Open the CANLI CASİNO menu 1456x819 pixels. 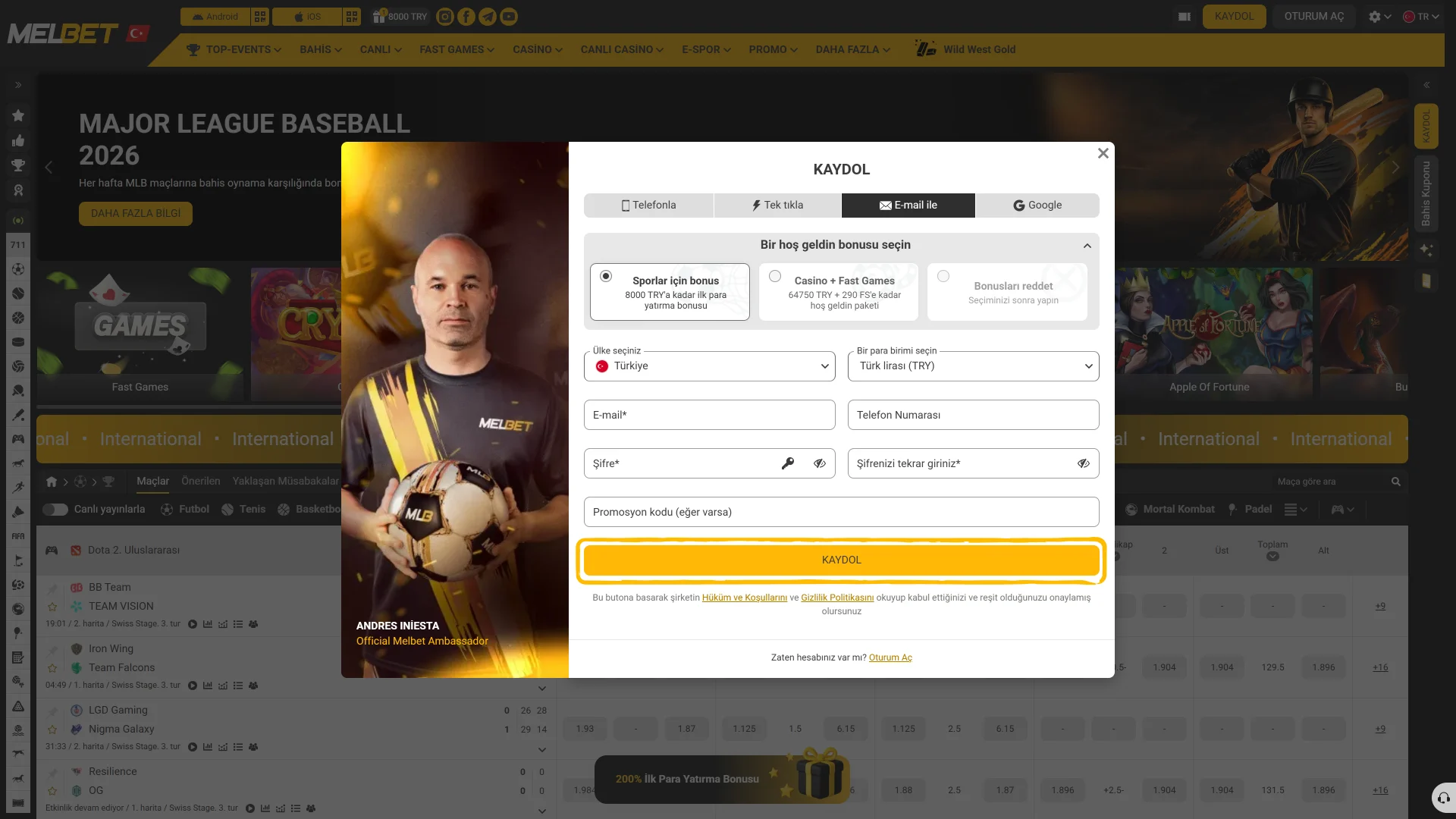pos(622,50)
